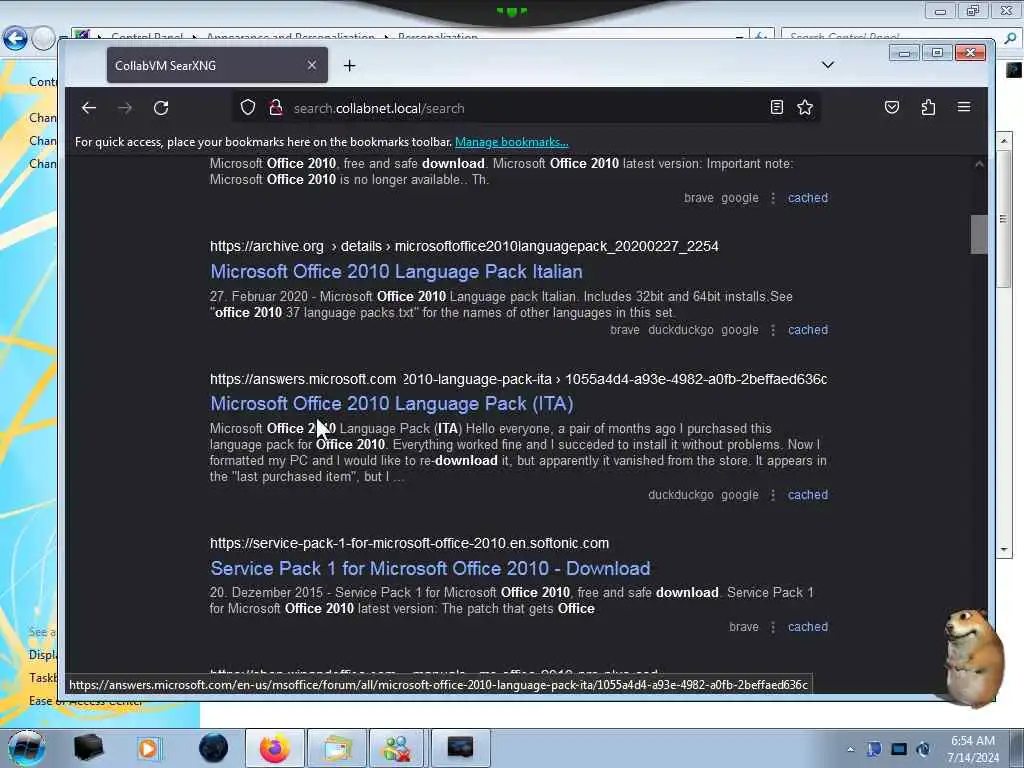
Task: Click the Control Panel window scroll down arrow
Action: [1004, 549]
